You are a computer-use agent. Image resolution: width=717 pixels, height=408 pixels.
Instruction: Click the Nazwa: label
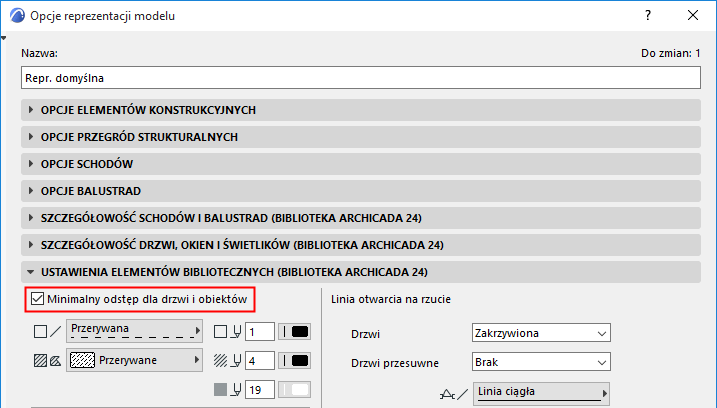tap(39, 53)
